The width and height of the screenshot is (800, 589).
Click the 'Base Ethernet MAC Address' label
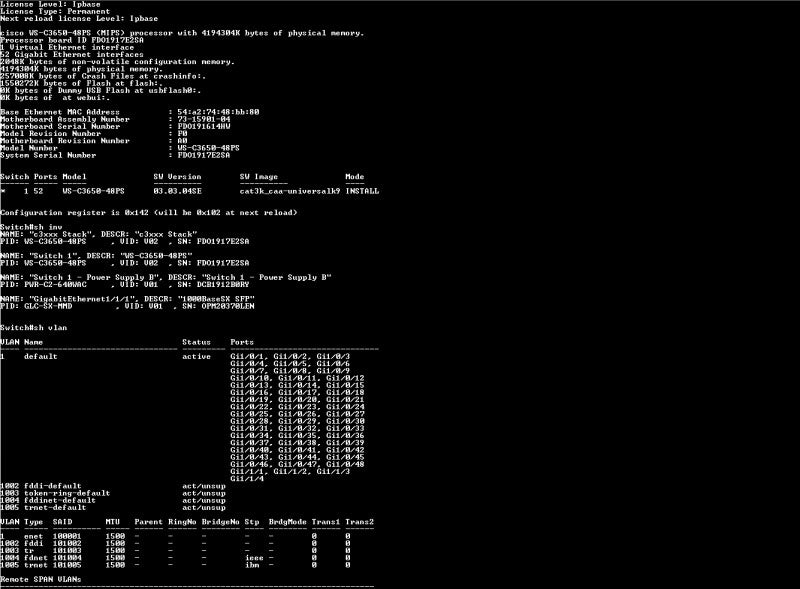click(60, 112)
